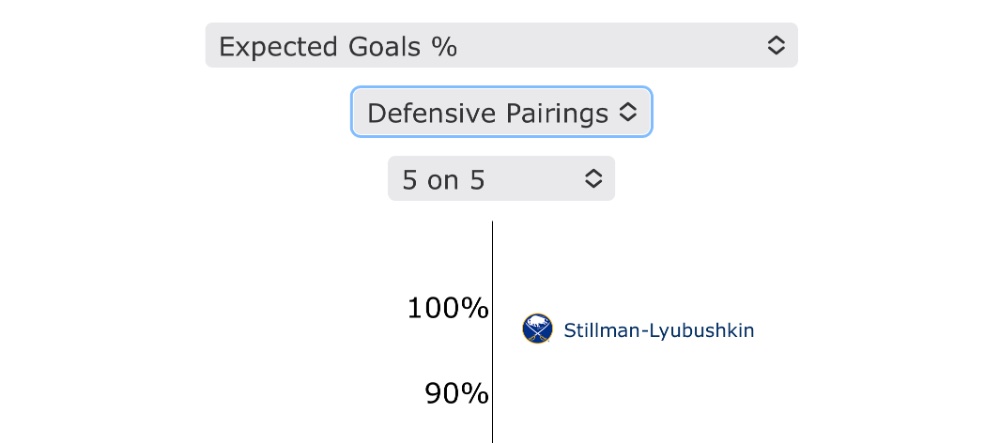Click the word "Pairings" in middle selector
Screen dimensions: 1000x443
557,113
